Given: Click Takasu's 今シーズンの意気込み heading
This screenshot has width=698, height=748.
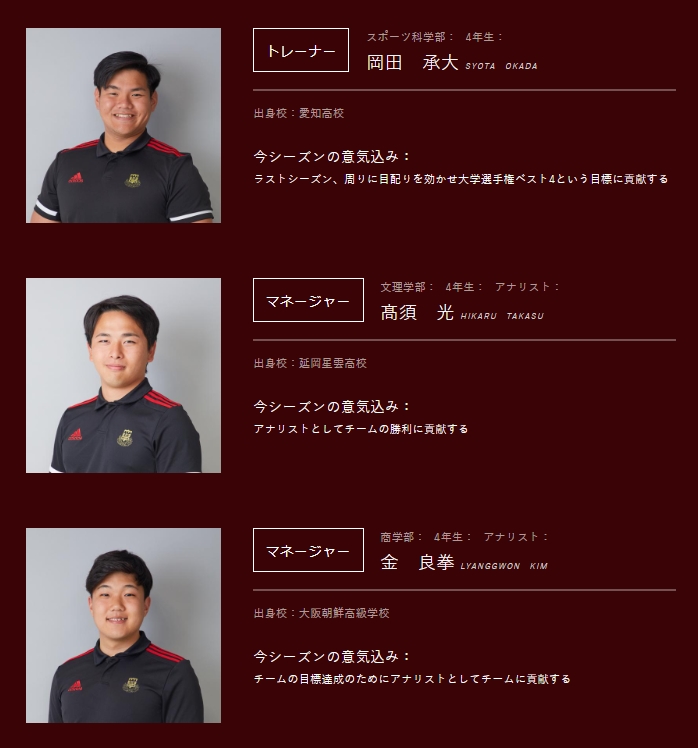Looking at the screenshot, I should point(332,406).
